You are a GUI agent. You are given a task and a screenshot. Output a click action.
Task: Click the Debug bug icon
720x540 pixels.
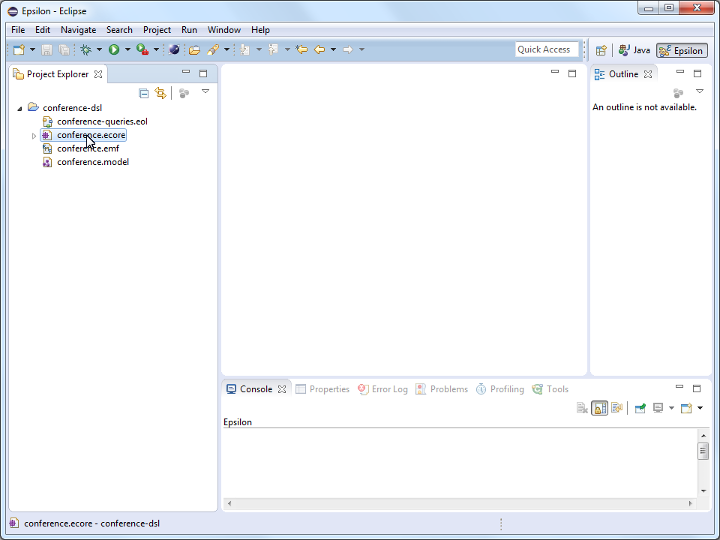coord(86,50)
